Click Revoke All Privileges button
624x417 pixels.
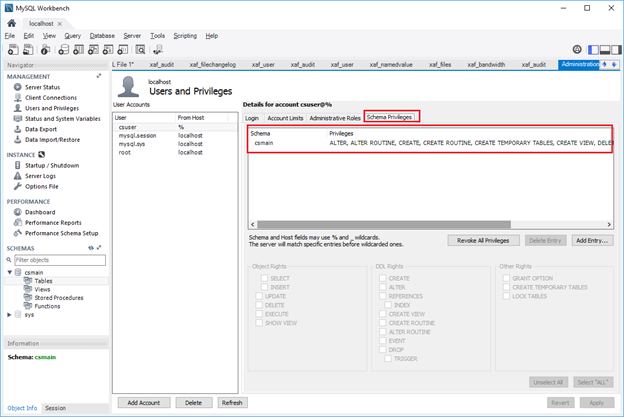pyautogui.click(x=483, y=240)
